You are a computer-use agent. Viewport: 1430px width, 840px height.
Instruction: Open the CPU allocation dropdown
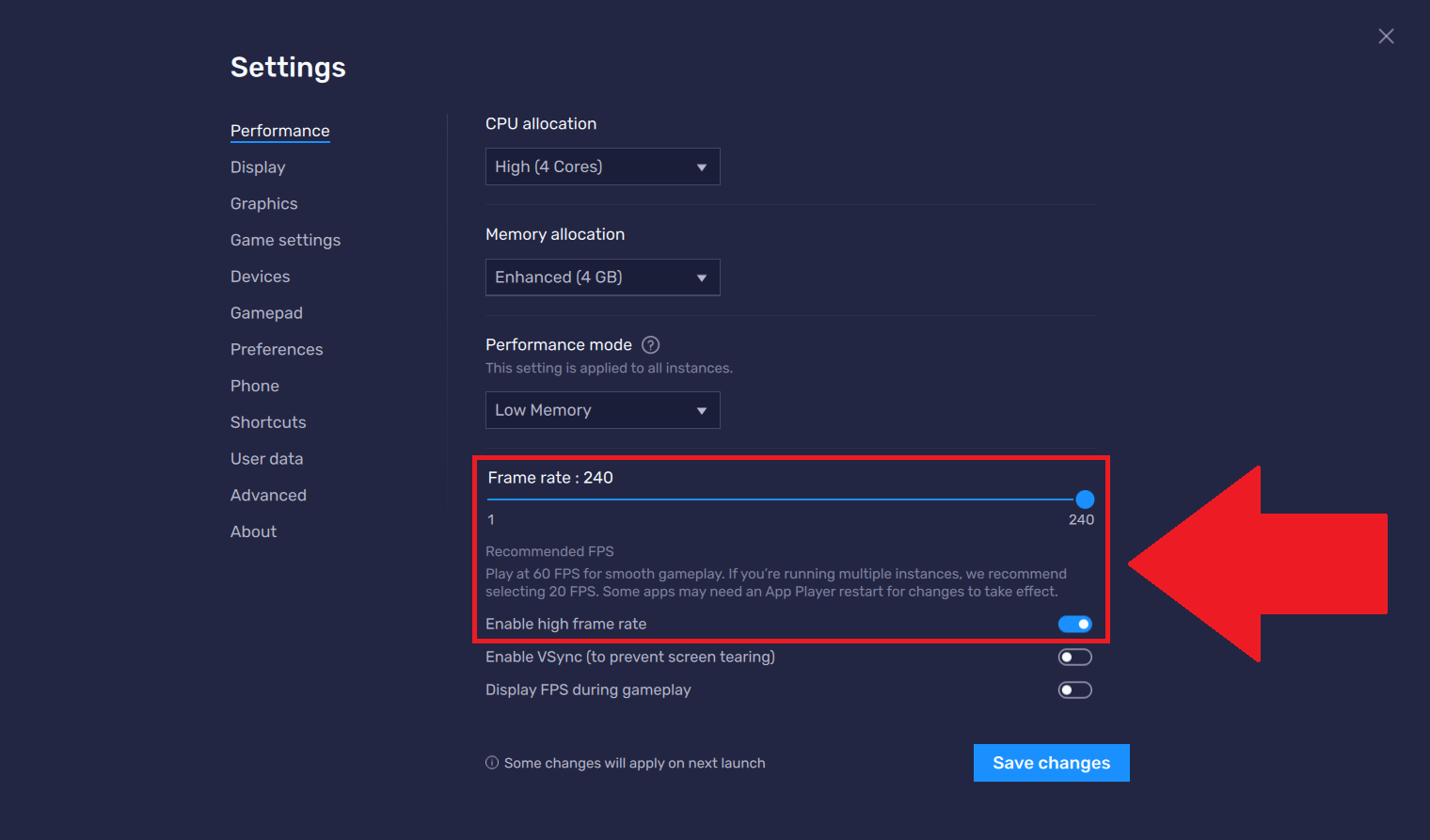click(x=602, y=166)
